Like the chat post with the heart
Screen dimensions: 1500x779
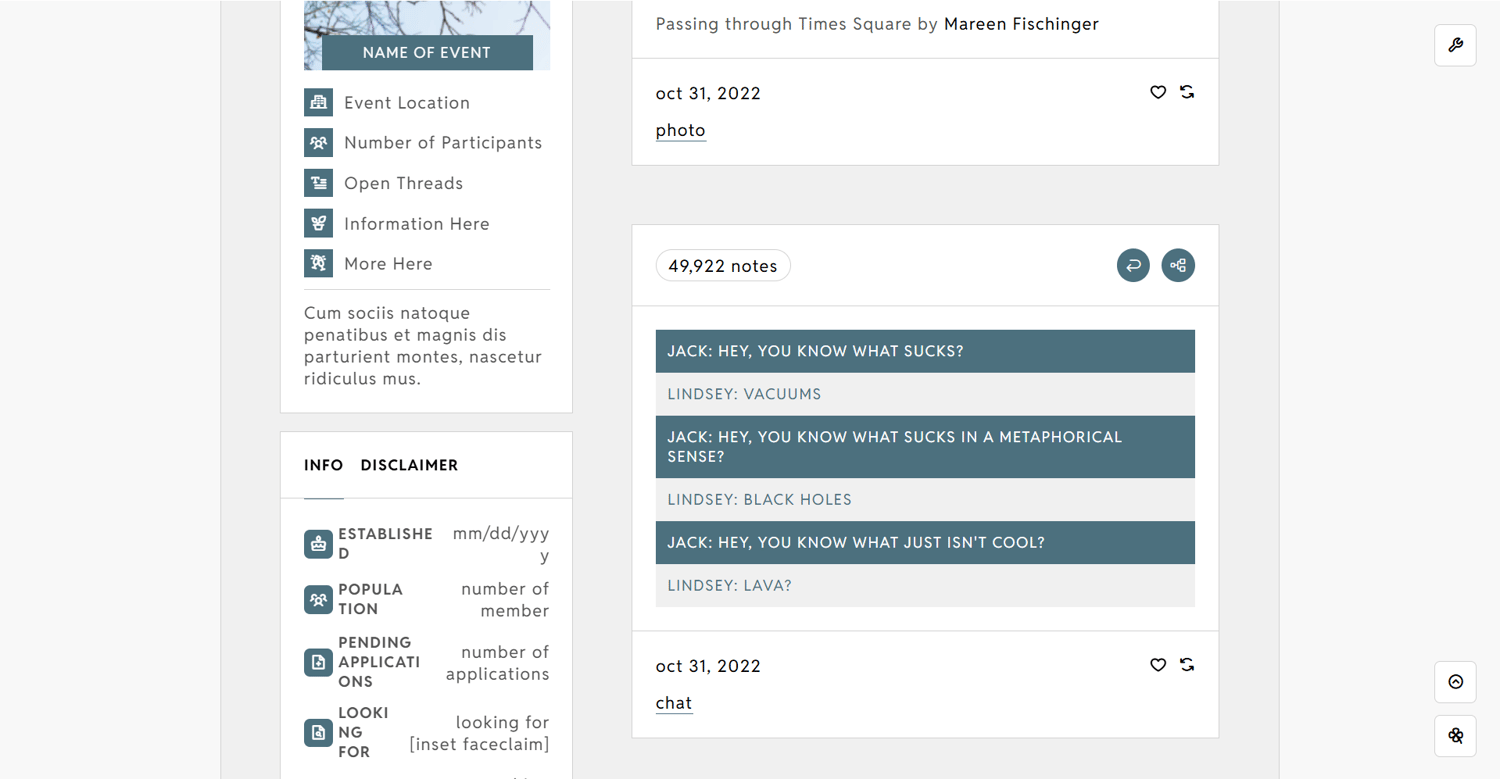coord(1158,665)
